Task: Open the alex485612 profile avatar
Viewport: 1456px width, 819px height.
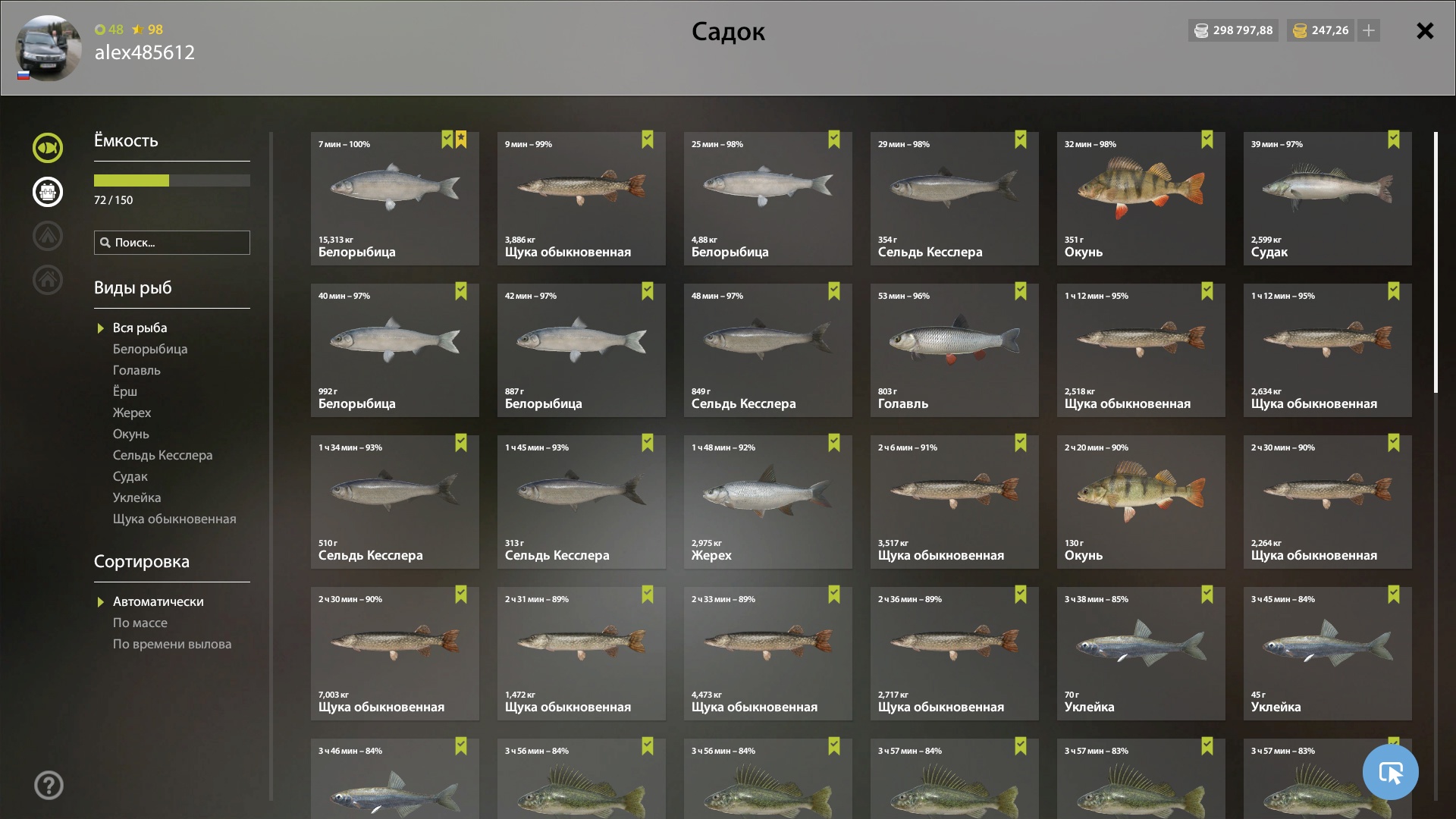Action: 49,48
